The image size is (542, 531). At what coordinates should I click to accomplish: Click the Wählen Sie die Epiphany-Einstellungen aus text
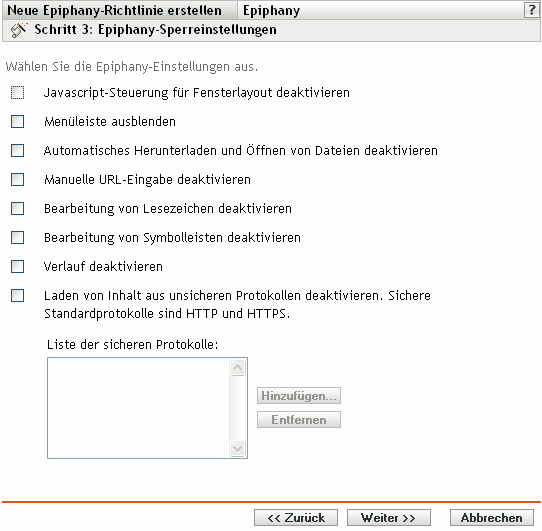click(132, 66)
